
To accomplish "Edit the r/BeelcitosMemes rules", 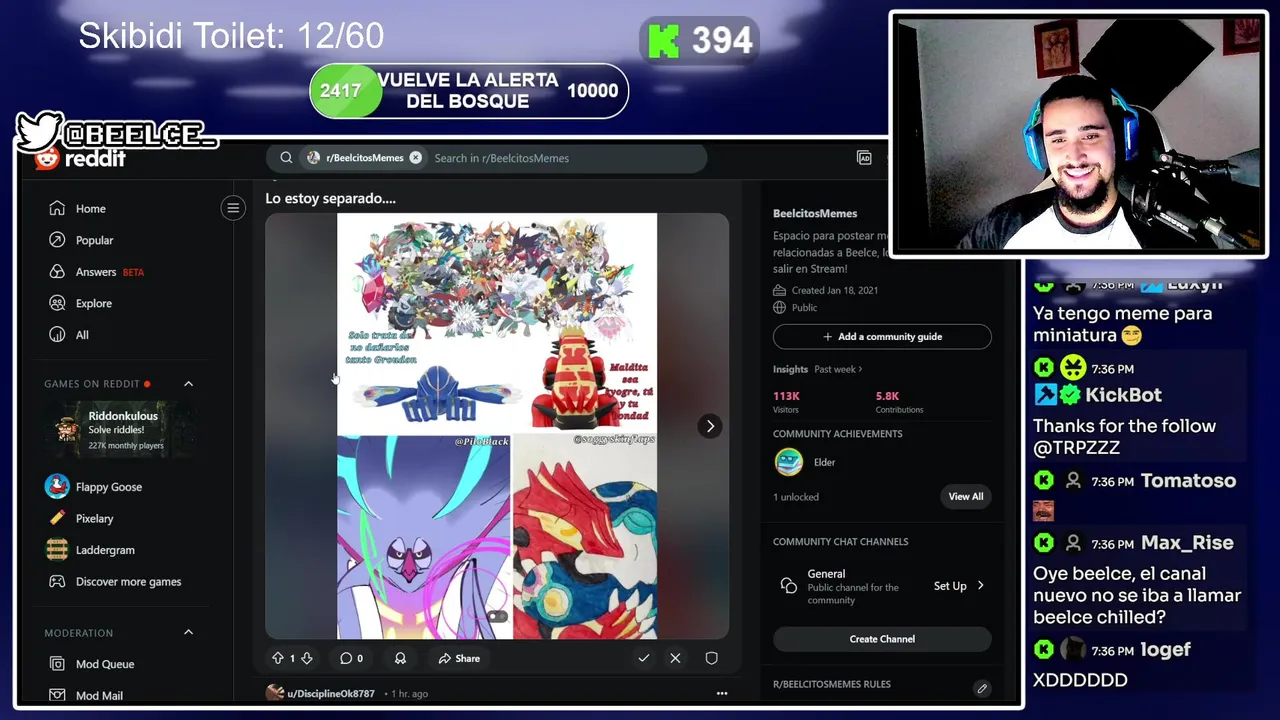I will pyautogui.click(x=982, y=688).
